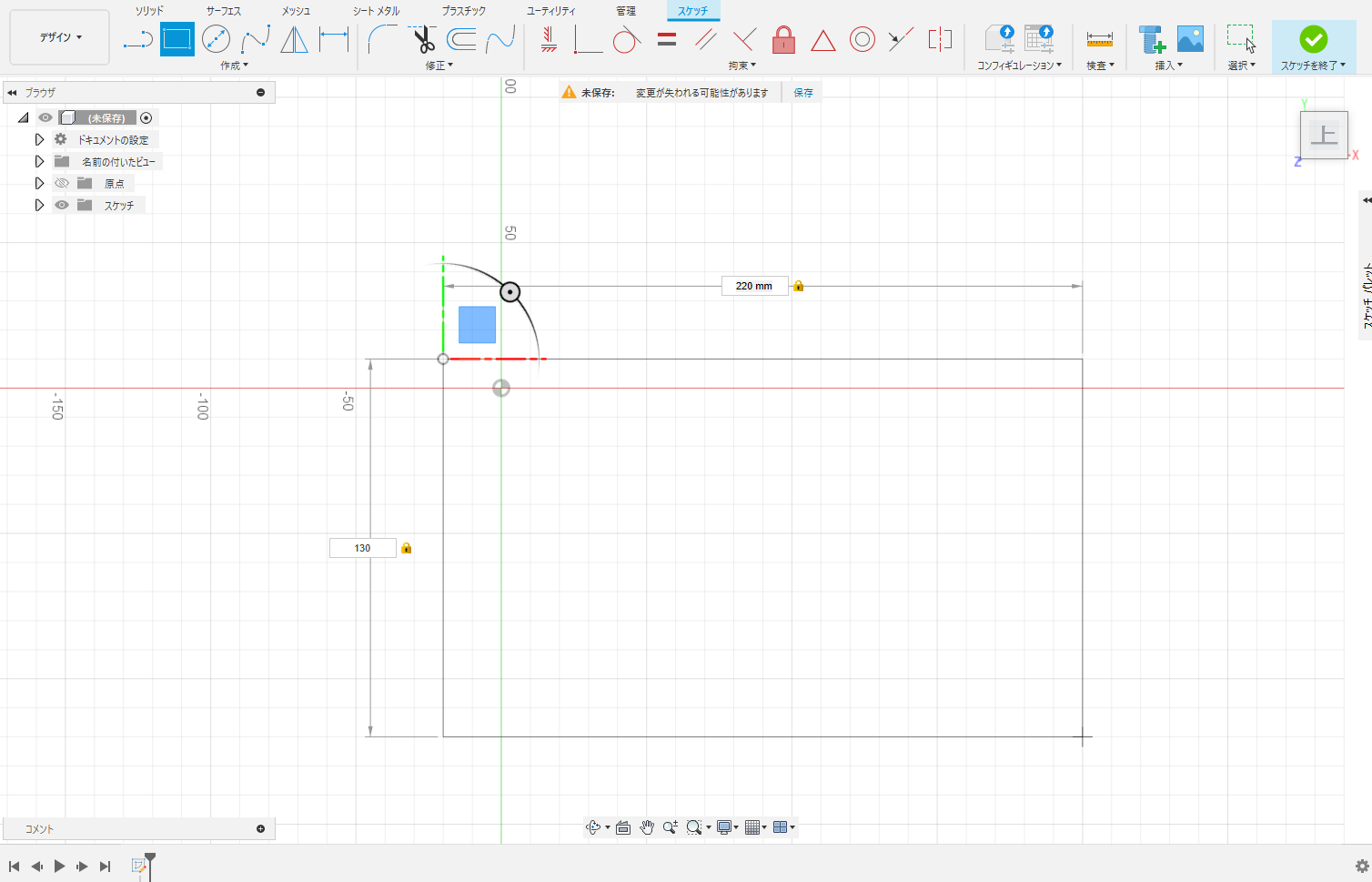Select the Line sketch tool
The image size is (1372, 882).
(137, 39)
